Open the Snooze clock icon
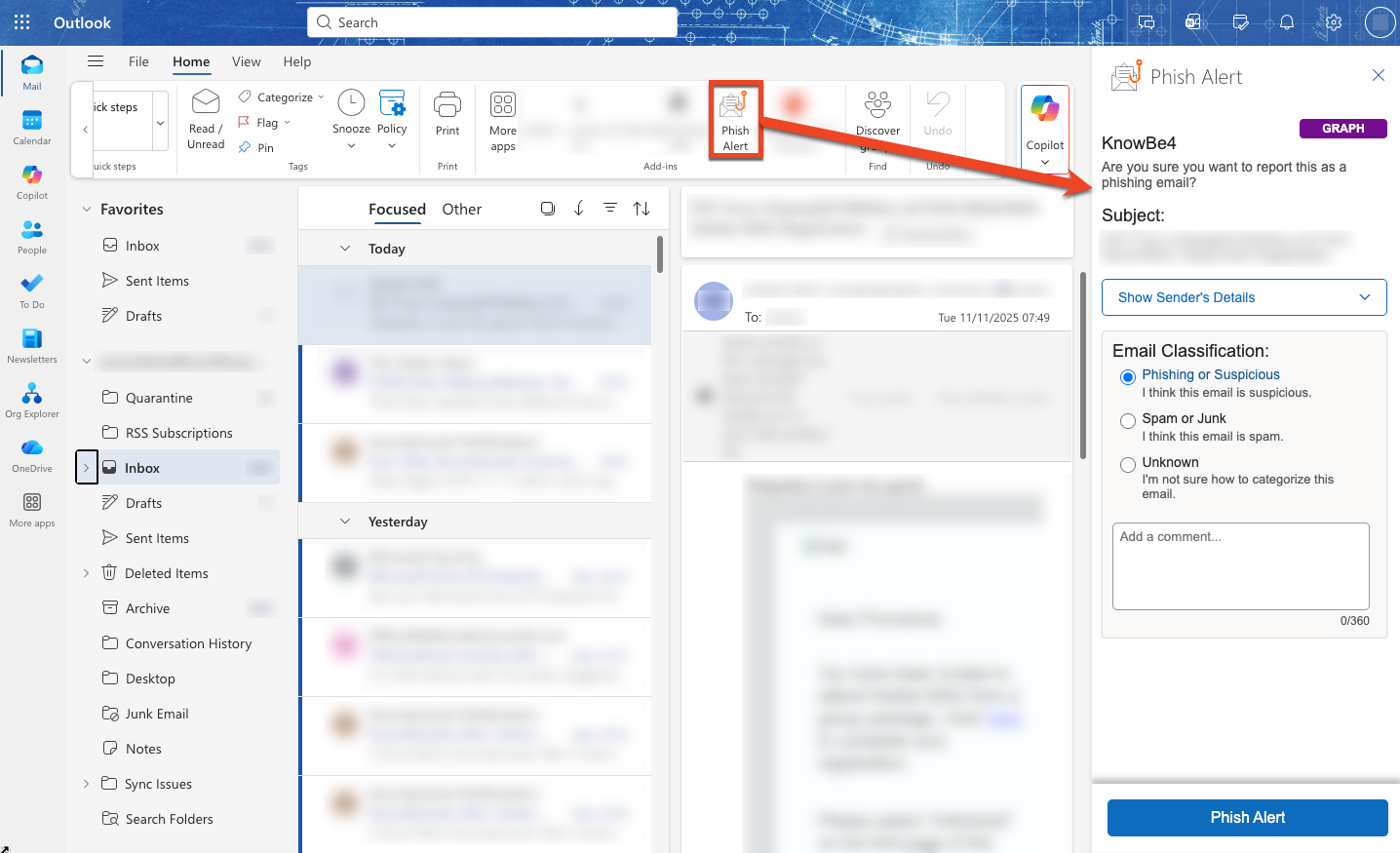The height and width of the screenshot is (853, 1400). click(351, 103)
